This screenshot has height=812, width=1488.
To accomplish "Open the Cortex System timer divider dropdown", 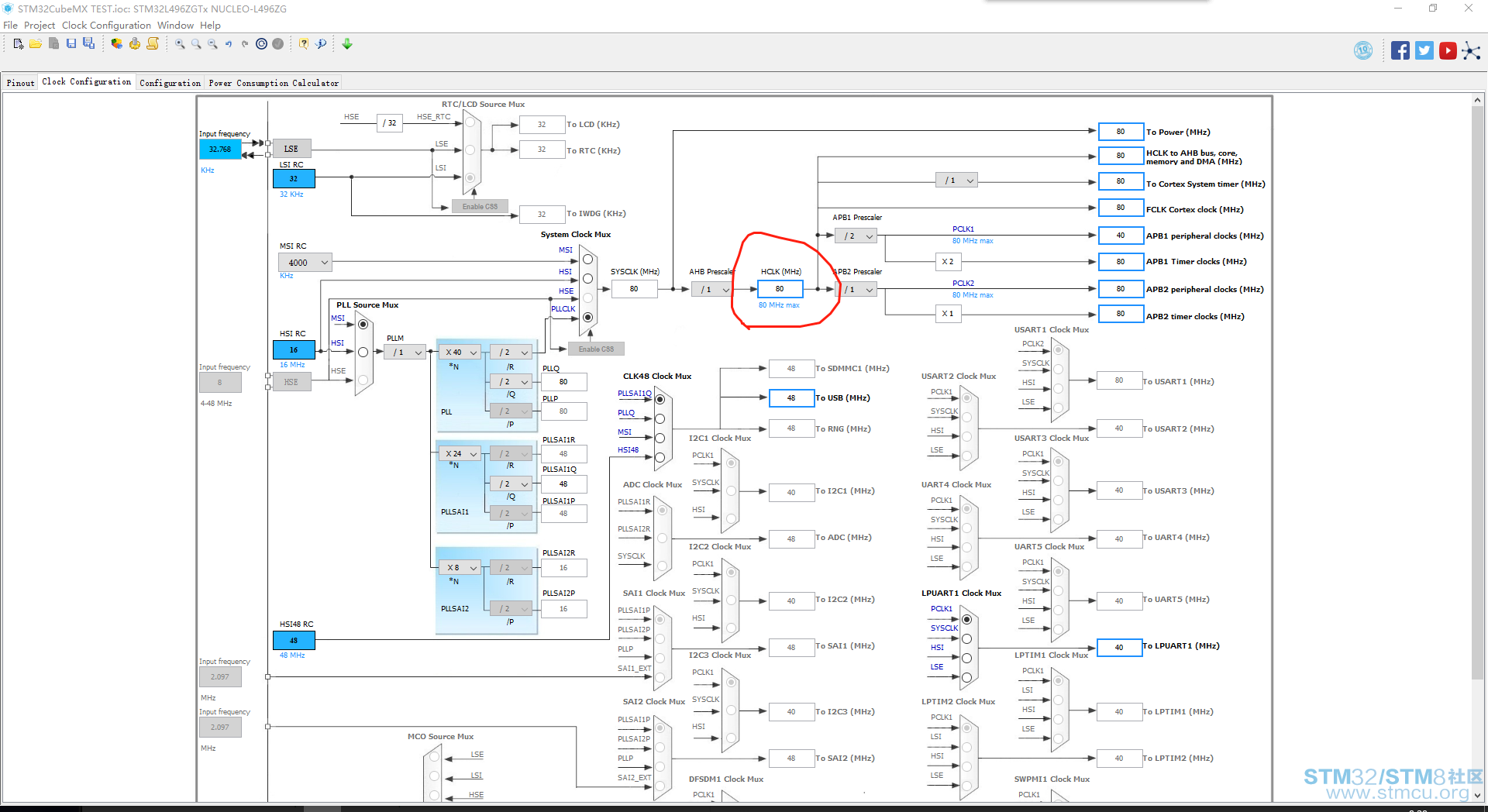I will (x=956, y=181).
